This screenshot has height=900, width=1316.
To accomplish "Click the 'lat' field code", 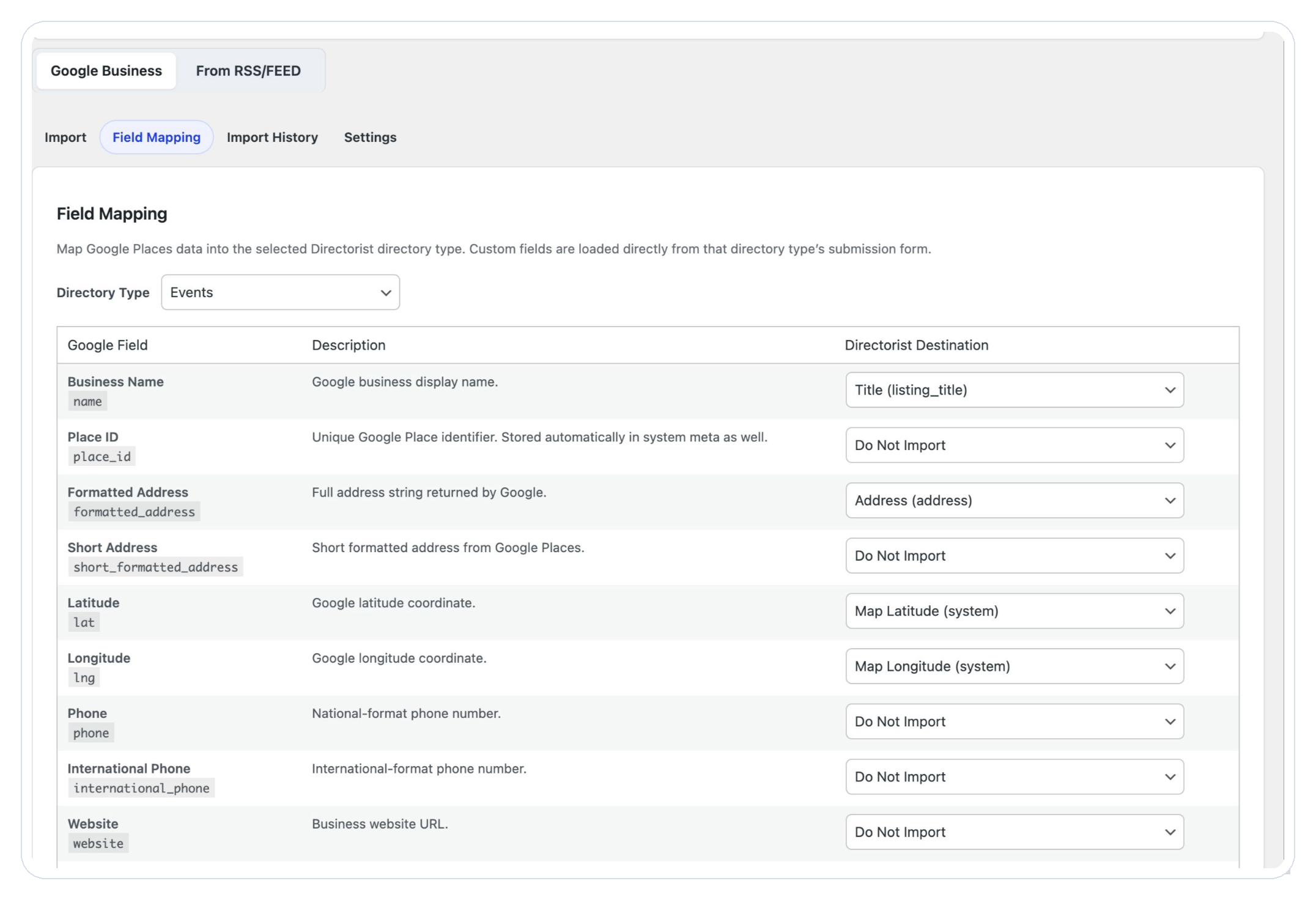I will click(x=84, y=622).
